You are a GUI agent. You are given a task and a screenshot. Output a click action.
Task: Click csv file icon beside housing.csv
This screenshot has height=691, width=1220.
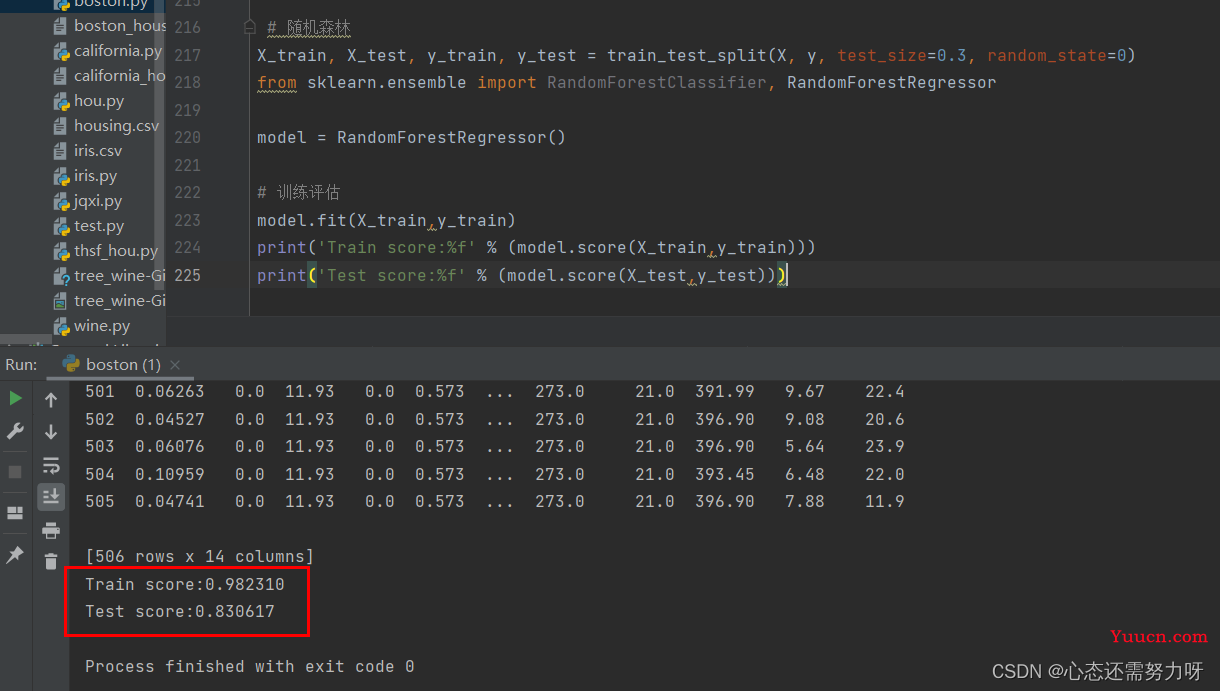tap(61, 125)
